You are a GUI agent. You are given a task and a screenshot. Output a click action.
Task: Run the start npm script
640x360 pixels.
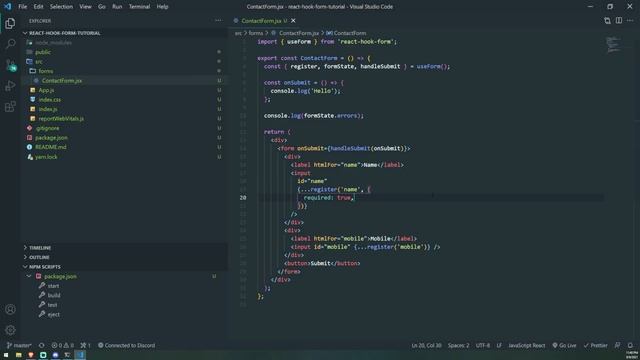pos(53,286)
